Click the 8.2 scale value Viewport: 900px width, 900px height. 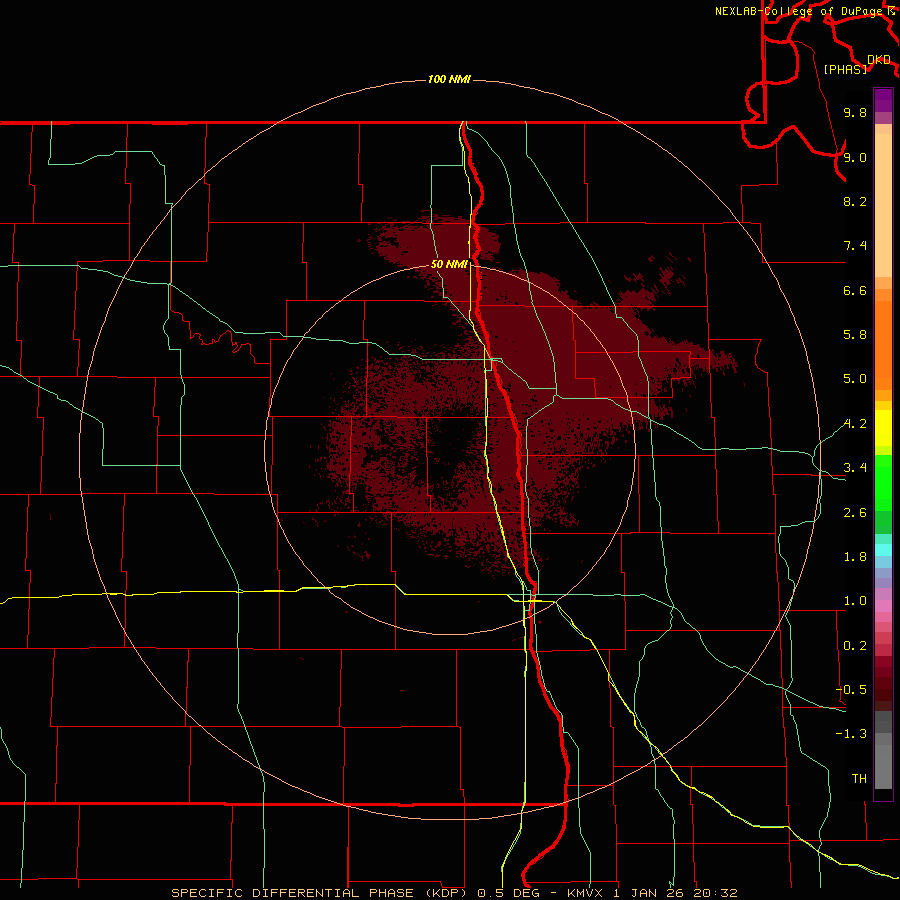pyautogui.click(x=855, y=201)
